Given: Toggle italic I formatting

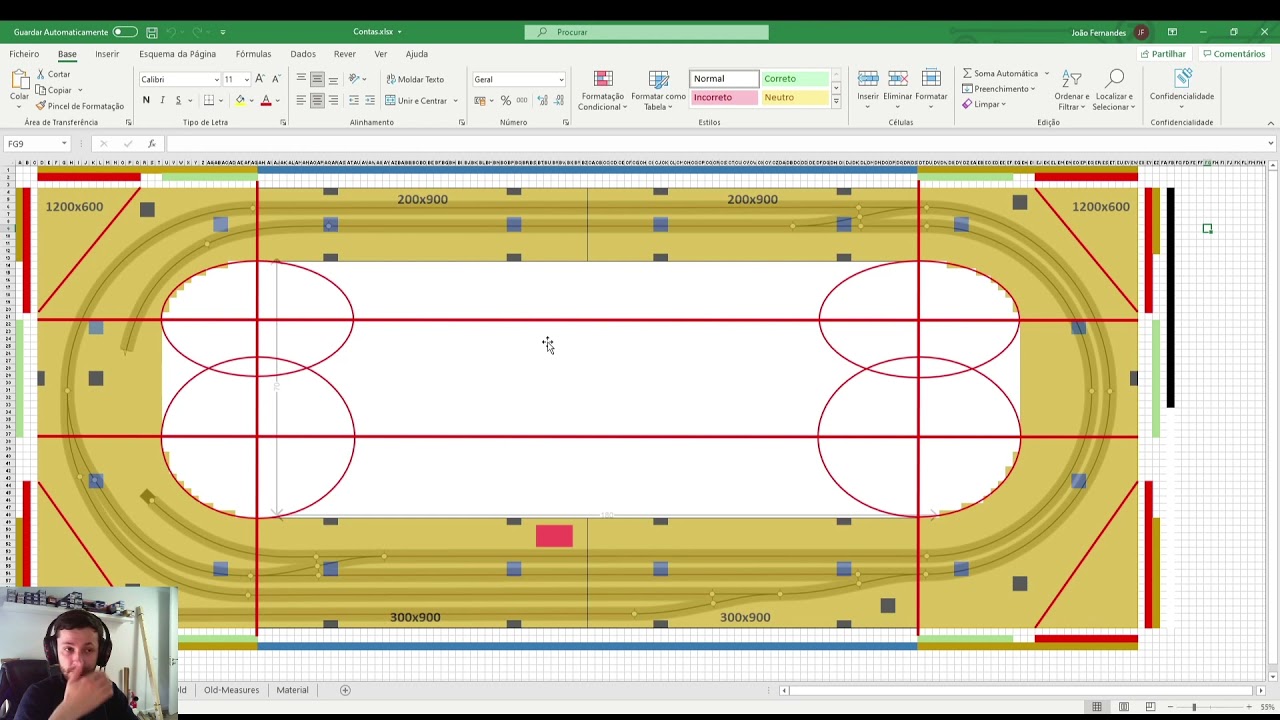Looking at the screenshot, I should [x=162, y=100].
